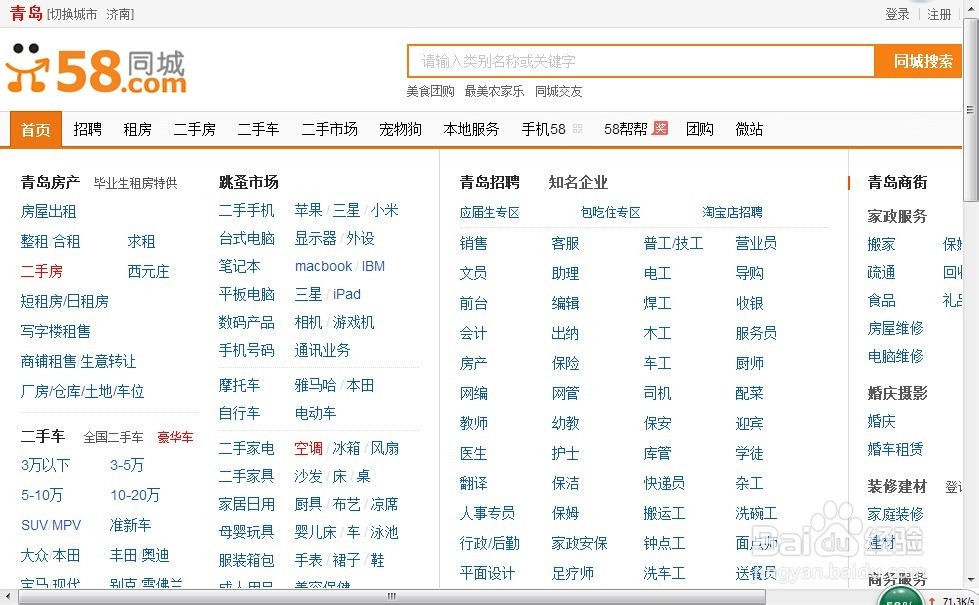
Task: Open the 摩托车 category
Action: [239, 385]
